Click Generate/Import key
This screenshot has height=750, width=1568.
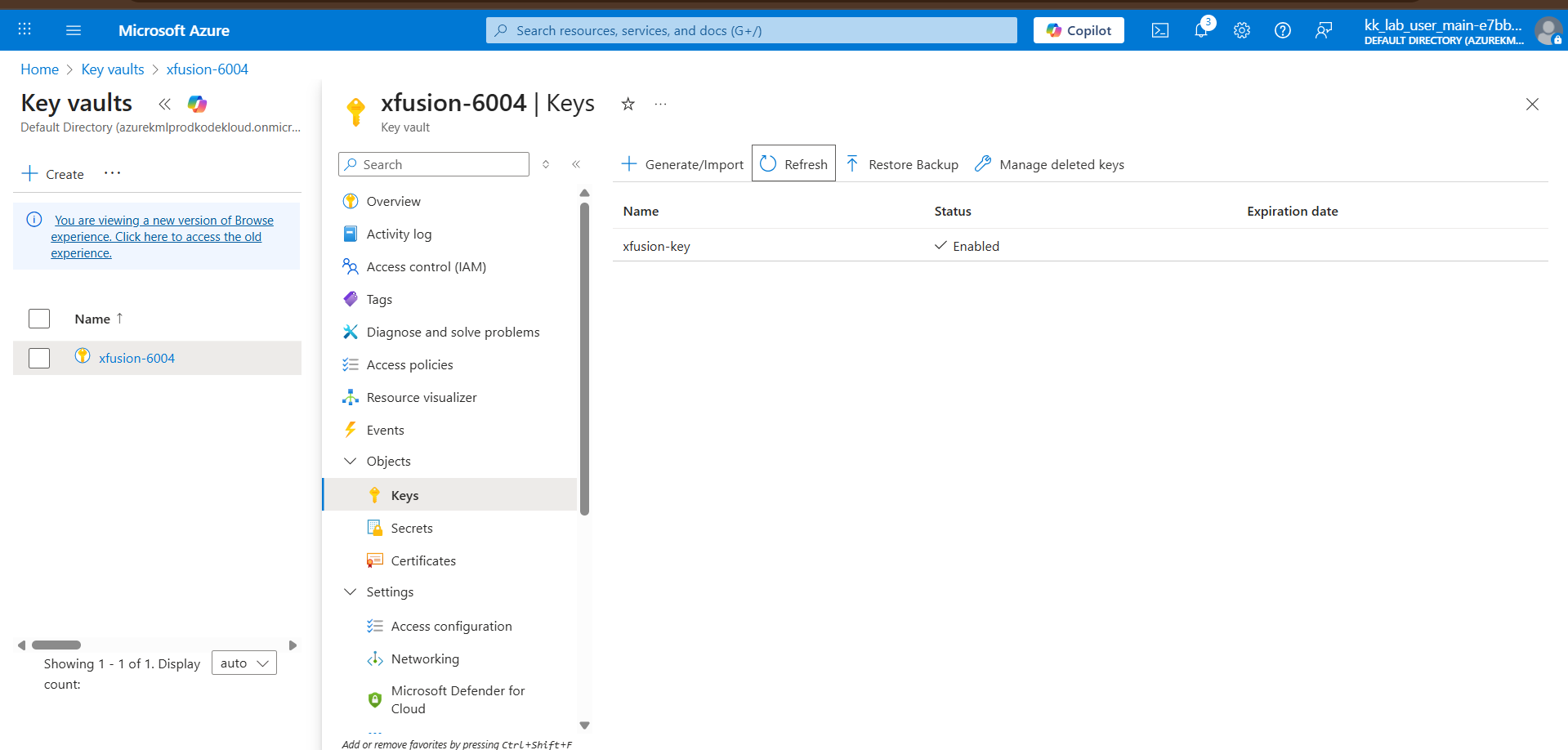683,164
